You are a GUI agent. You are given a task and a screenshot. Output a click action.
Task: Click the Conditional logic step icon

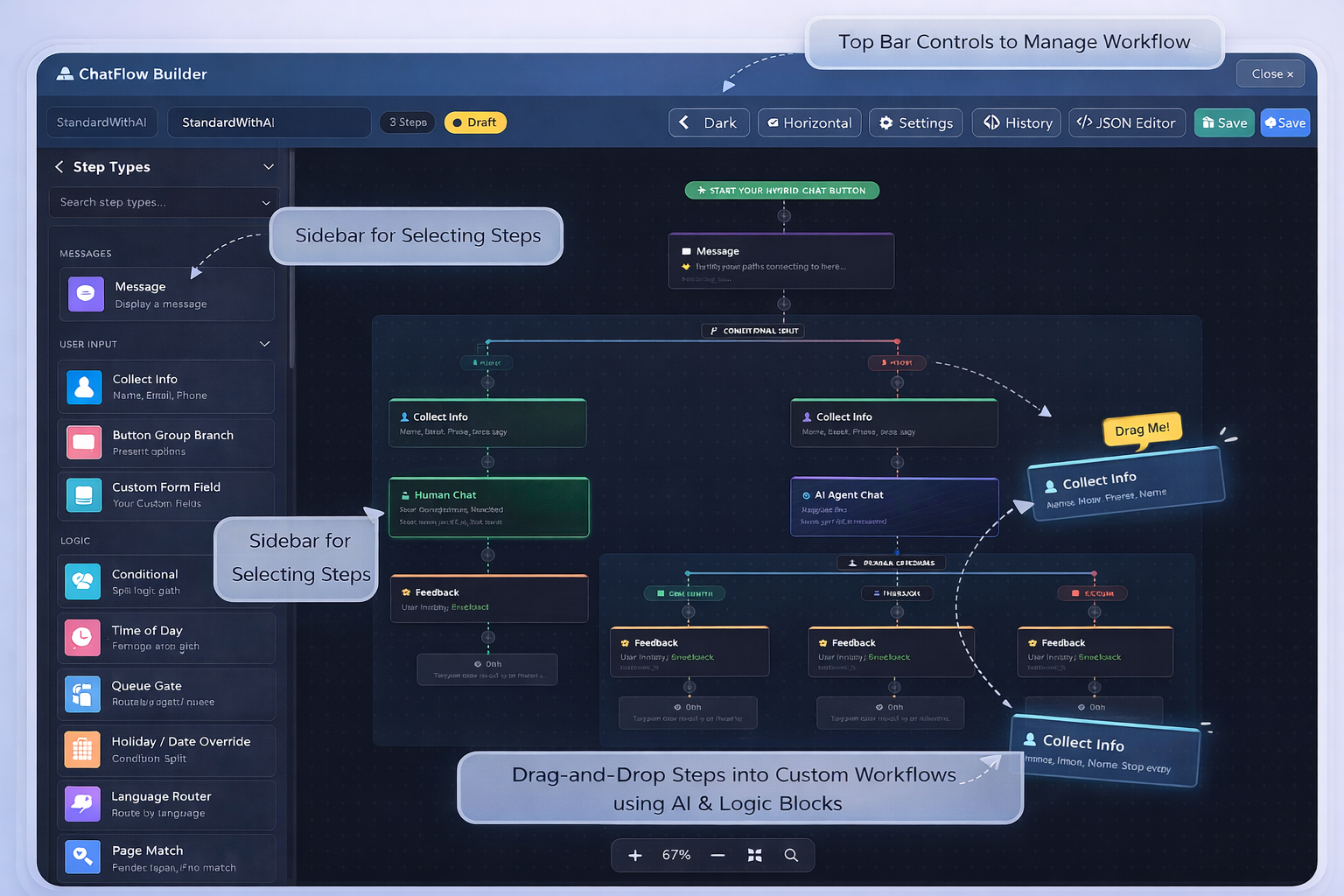point(81,581)
